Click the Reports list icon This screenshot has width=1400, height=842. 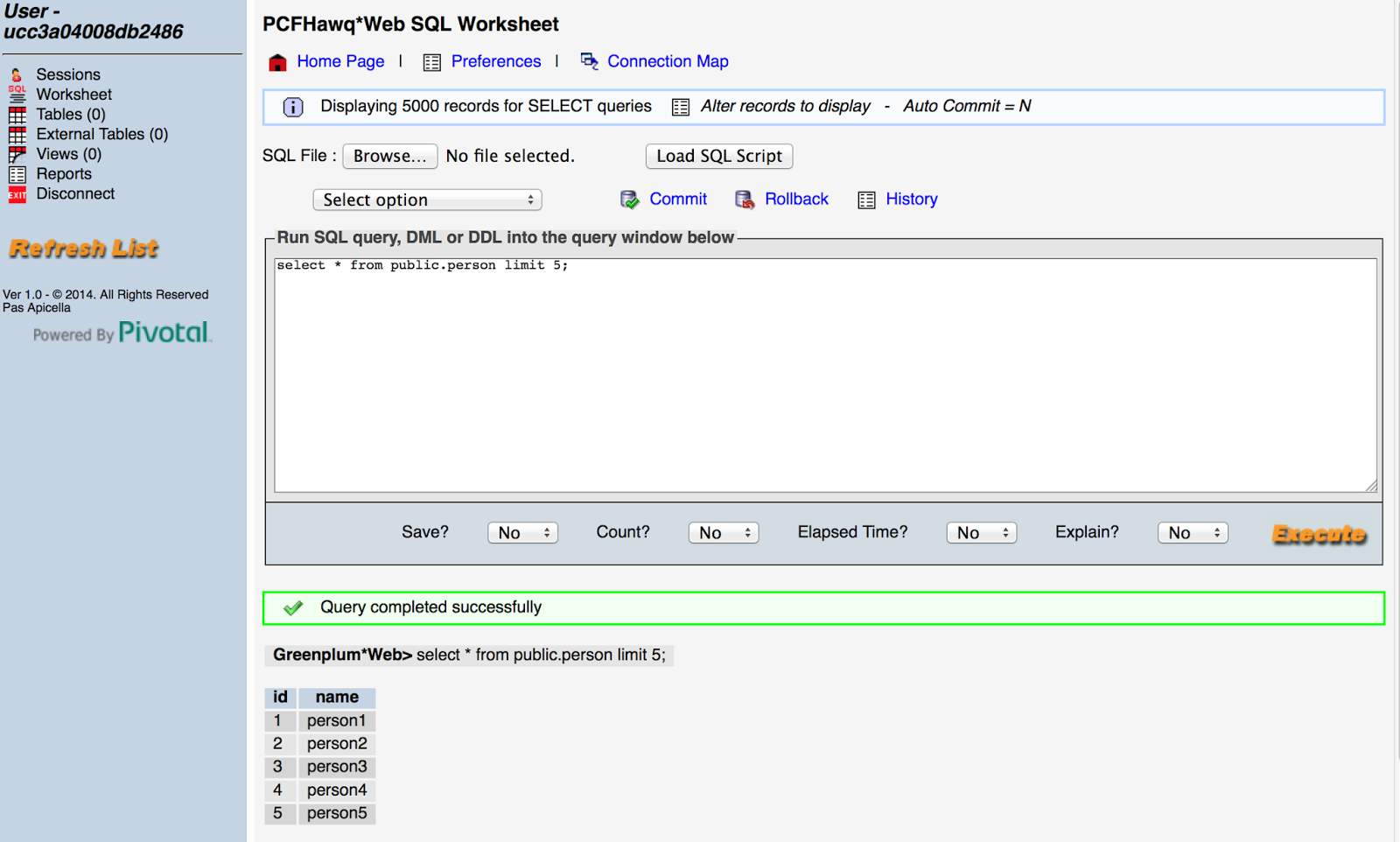[x=17, y=174]
